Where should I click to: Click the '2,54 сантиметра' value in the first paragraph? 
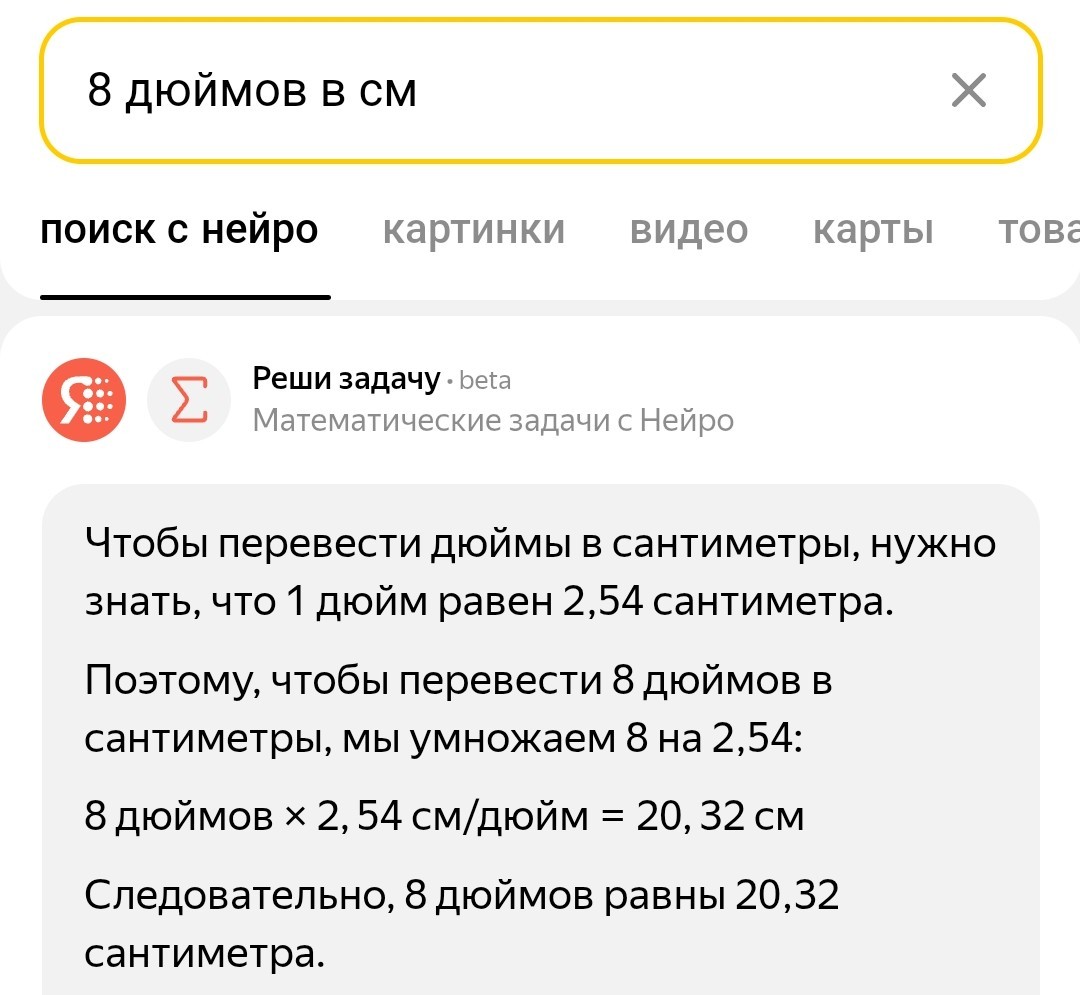pyautogui.click(x=728, y=602)
